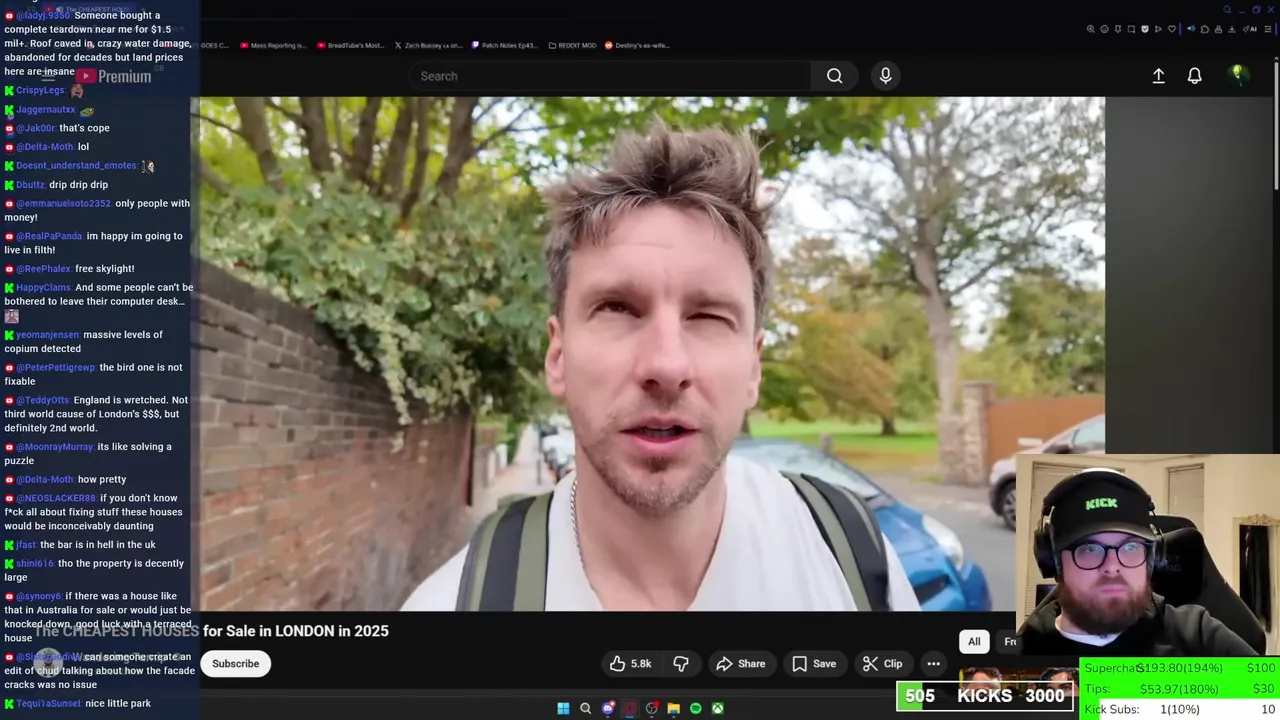Share the video
1280x720 pixels.
point(741,664)
